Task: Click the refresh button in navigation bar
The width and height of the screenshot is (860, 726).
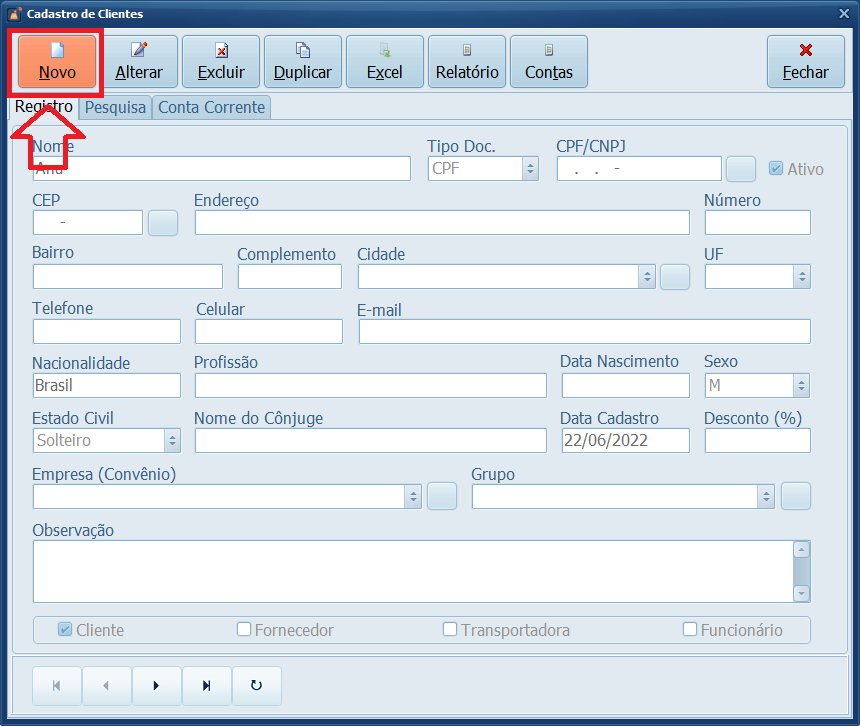Action: (x=257, y=685)
